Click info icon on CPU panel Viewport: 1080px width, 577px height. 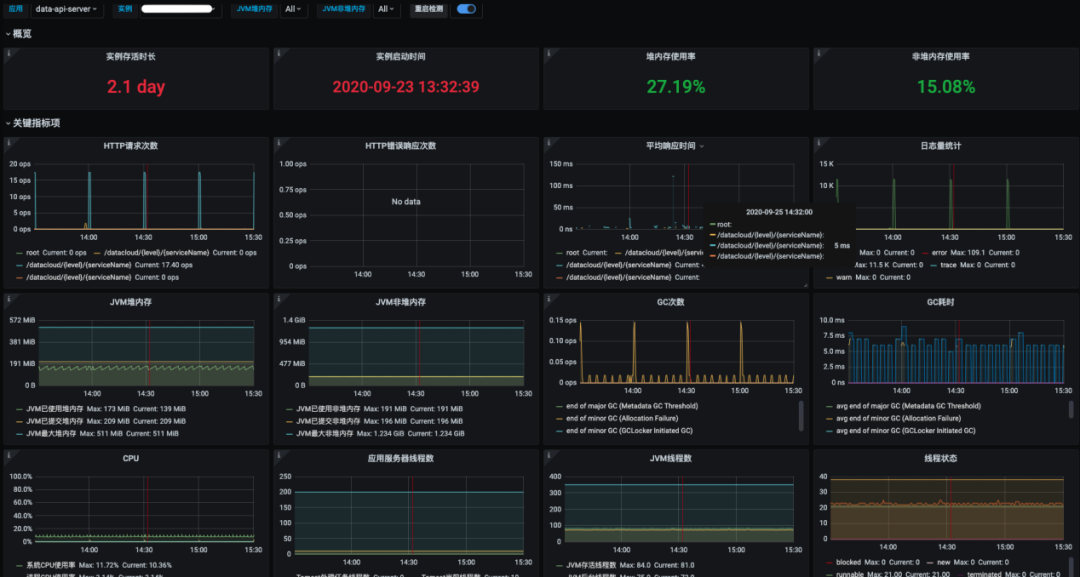pos(8,455)
